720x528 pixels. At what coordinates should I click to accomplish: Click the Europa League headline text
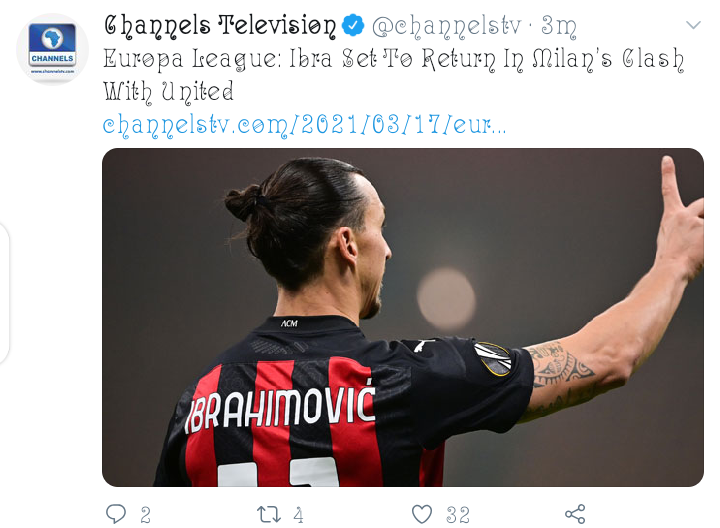394,75
